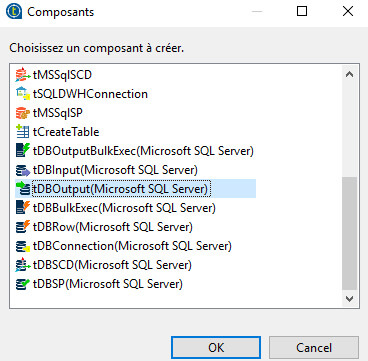Choose tDBConnection(Microsoft SQL Server)
Screen dimensions: 368x361
132,246
